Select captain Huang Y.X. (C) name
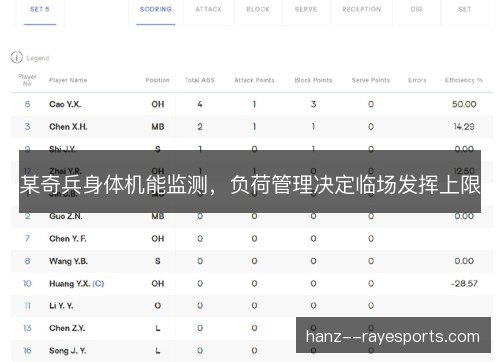Screen dimensions: 500x362 point(77,284)
